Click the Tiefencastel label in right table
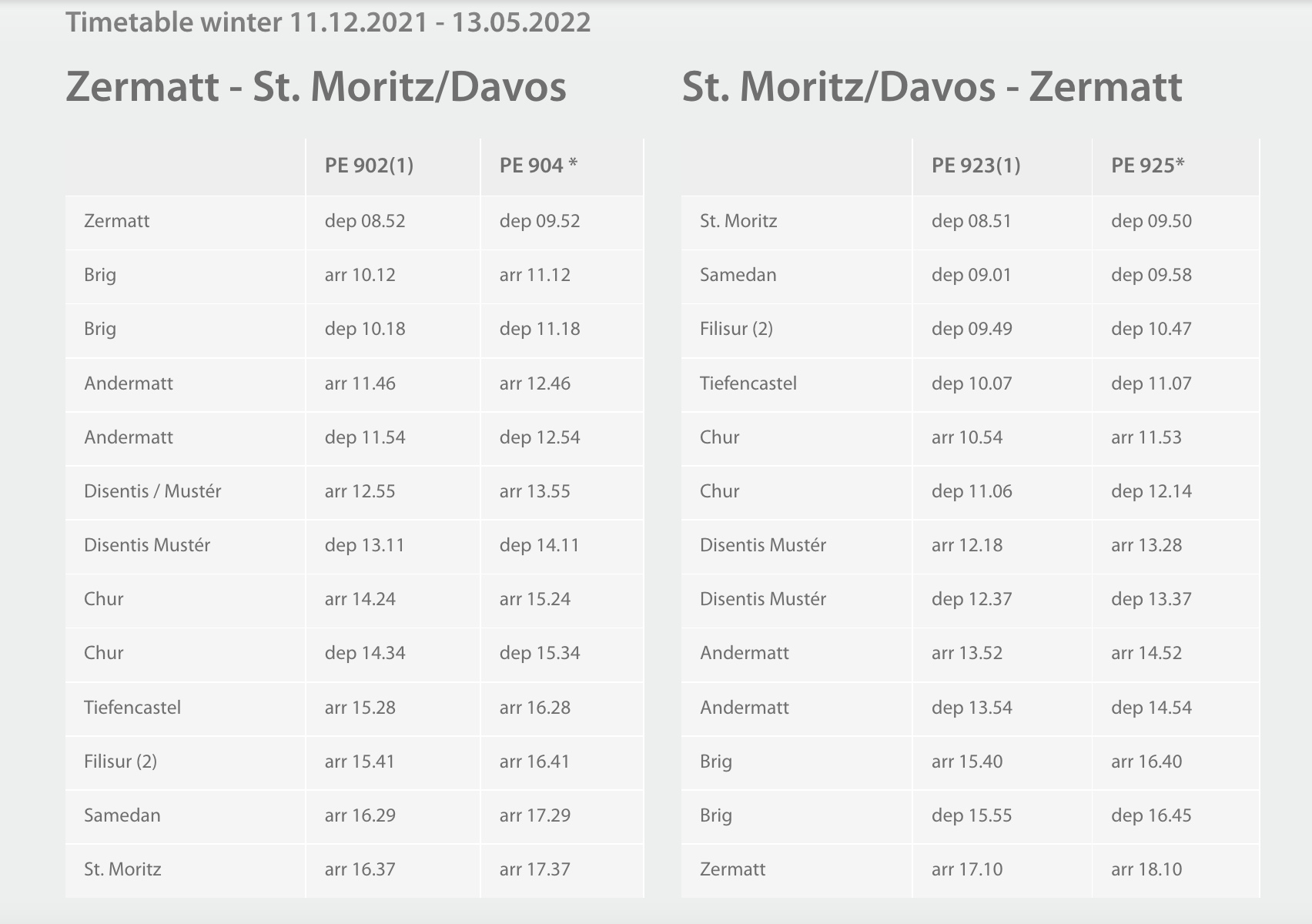The height and width of the screenshot is (924, 1312). (x=748, y=383)
